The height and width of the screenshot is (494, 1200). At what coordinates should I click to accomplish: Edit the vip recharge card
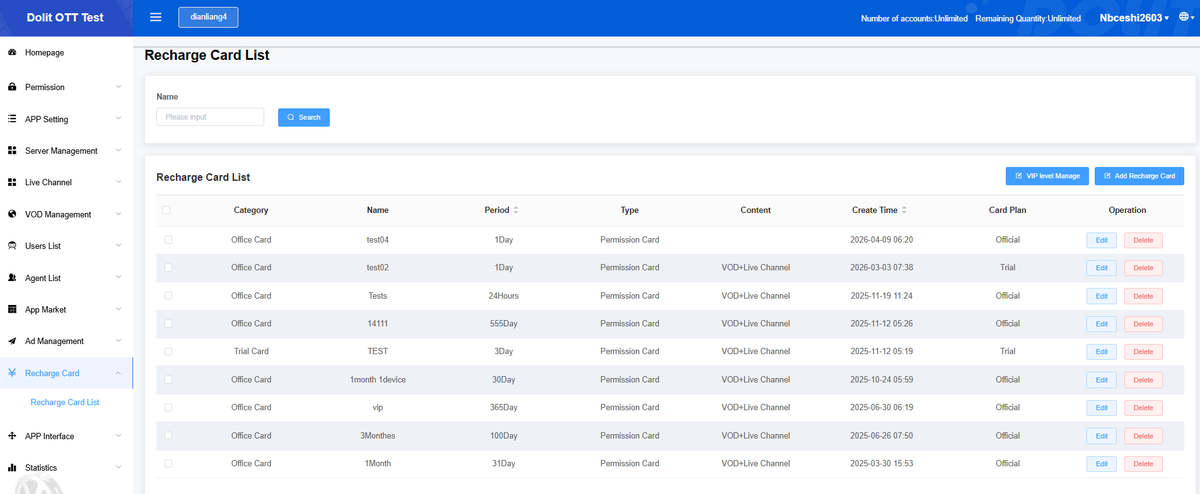(x=1101, y=408)
